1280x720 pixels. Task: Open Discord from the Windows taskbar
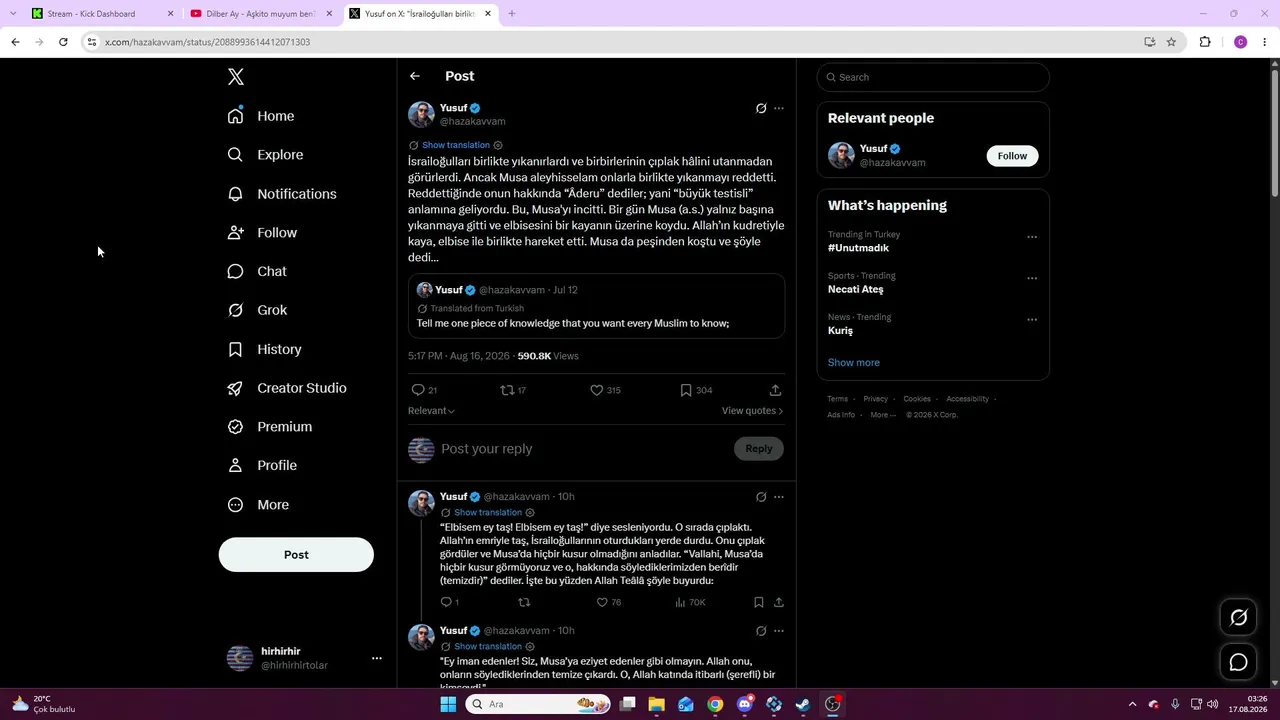tap(744, 704)
